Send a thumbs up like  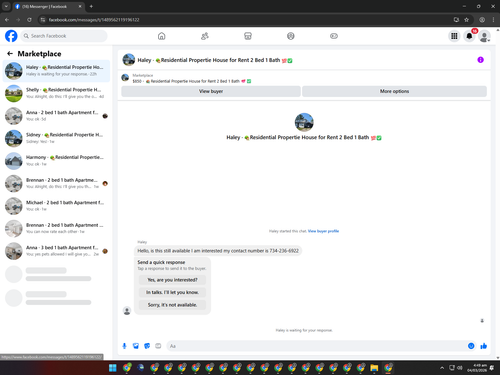(484, 346)
